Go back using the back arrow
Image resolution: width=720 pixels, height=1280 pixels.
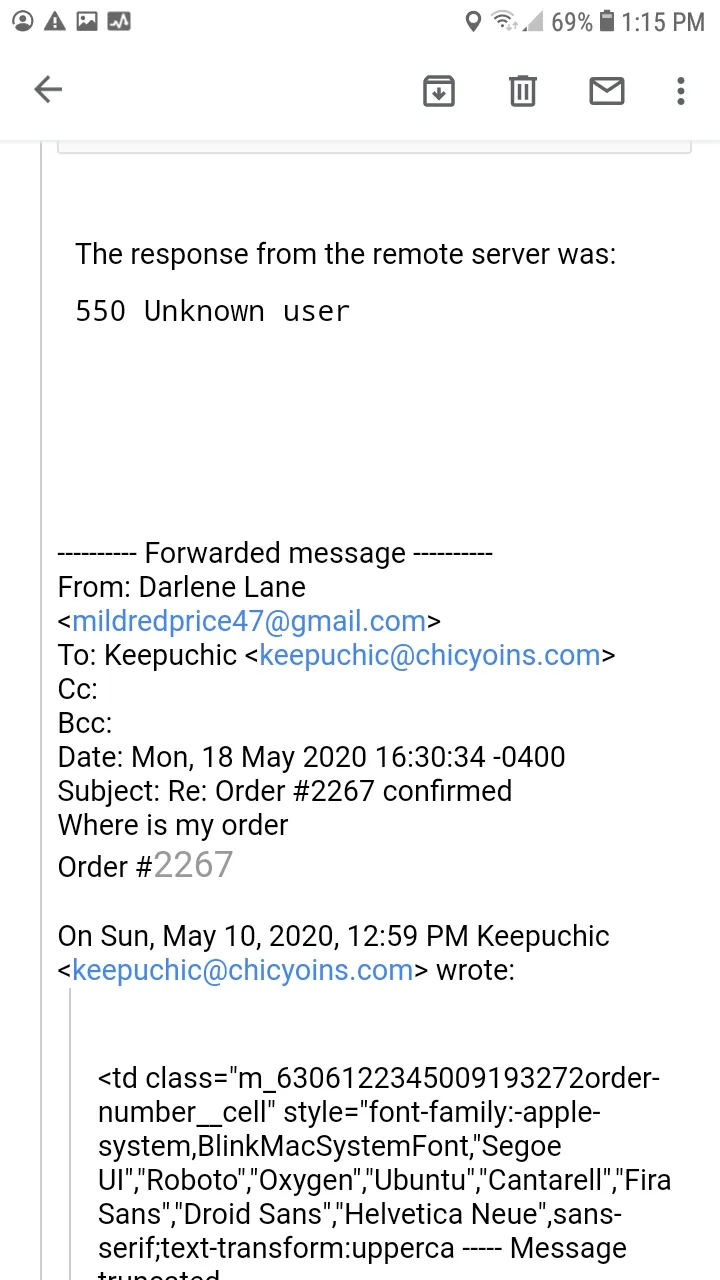[x=48, y=90]
